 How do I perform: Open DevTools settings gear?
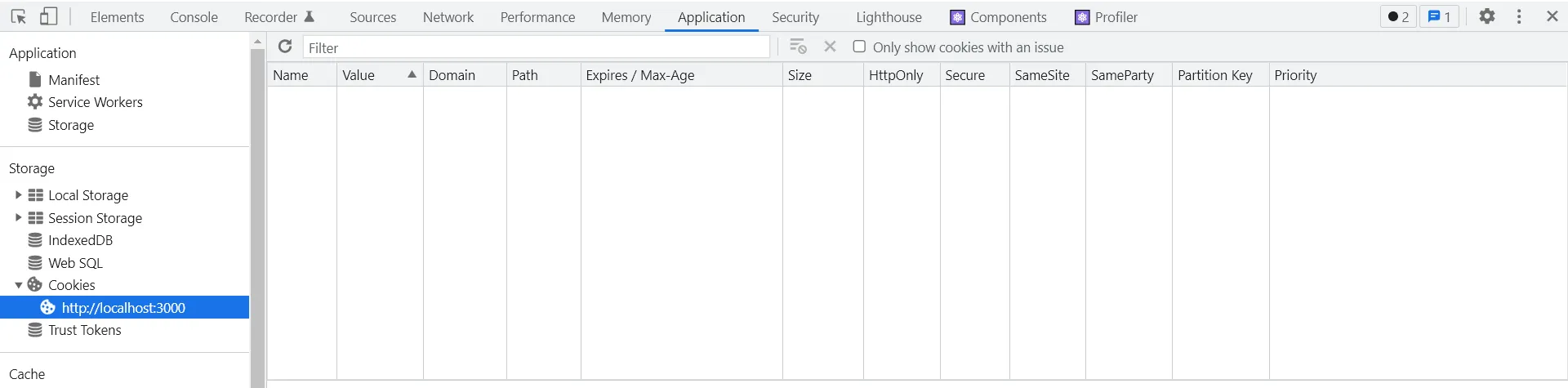pos(1487,16)
